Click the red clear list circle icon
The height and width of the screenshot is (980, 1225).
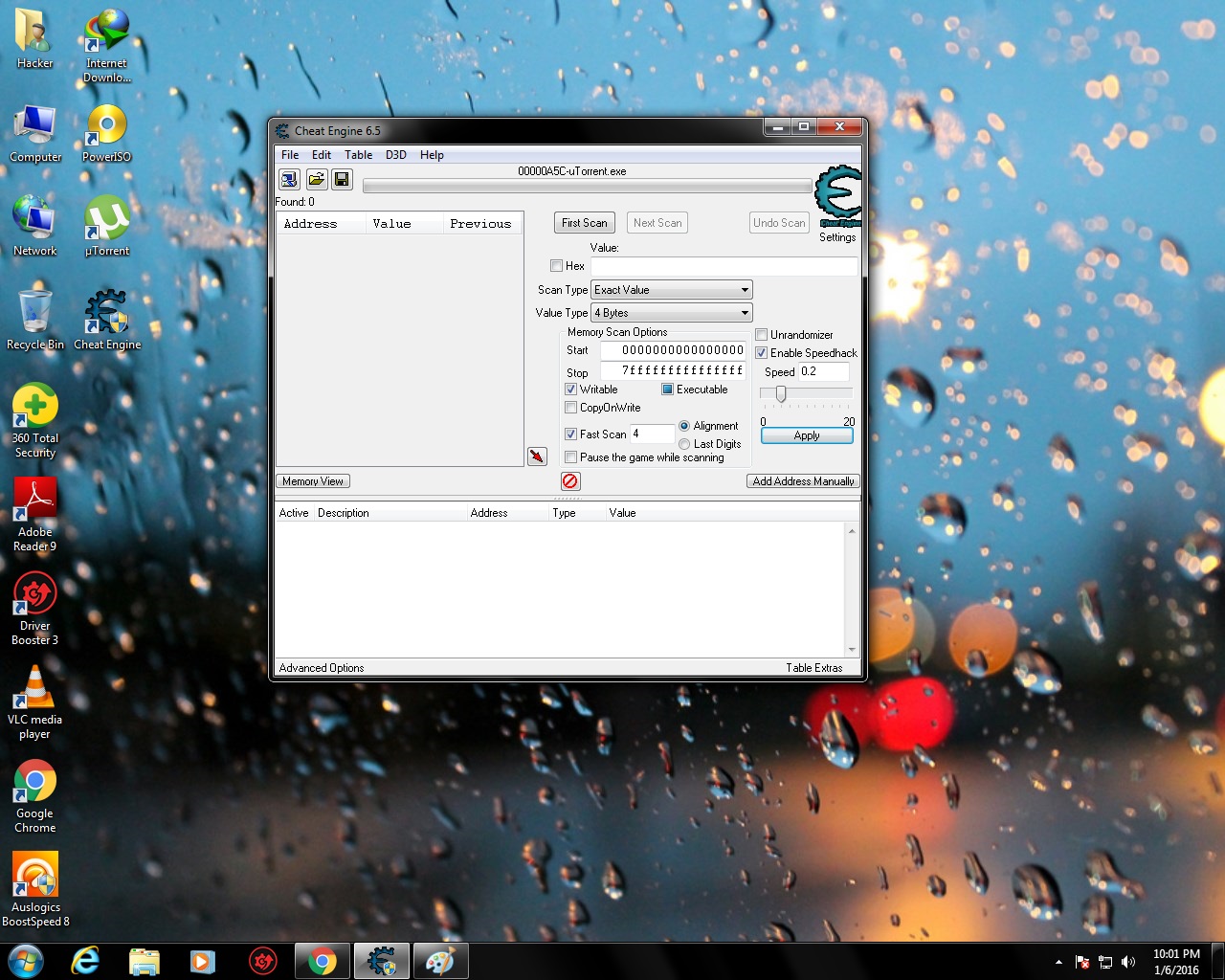tap(570, 481)
